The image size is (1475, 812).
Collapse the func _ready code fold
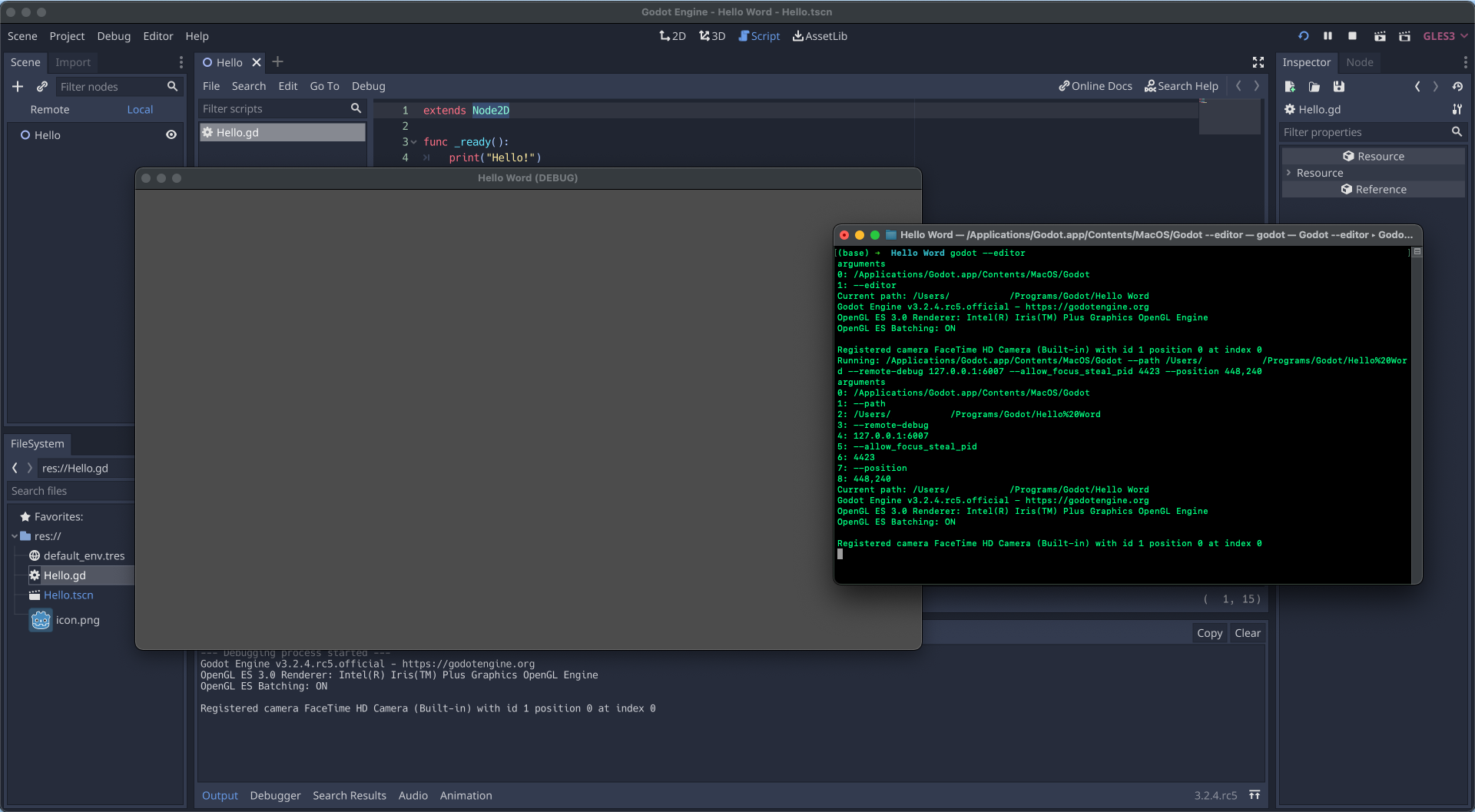pos(414,142)
